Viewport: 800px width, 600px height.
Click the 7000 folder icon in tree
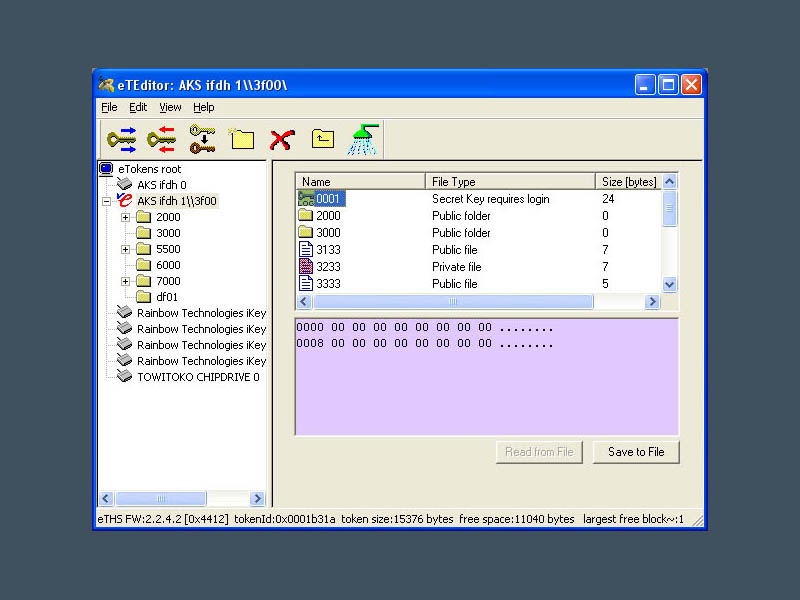[x=144, y=281]
